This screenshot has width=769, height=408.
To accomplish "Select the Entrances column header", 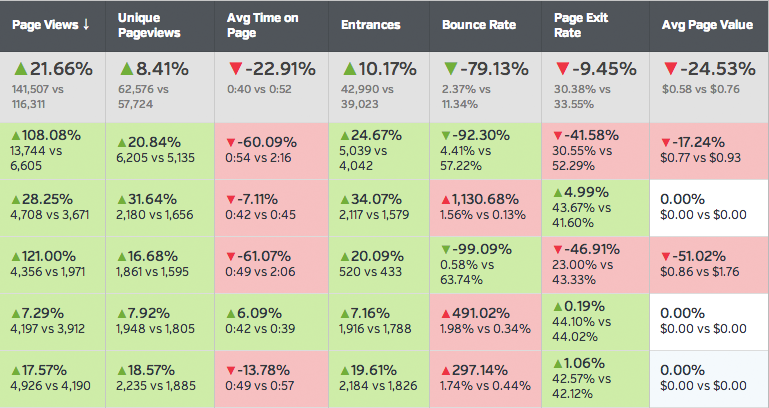I will pos(372,24).
